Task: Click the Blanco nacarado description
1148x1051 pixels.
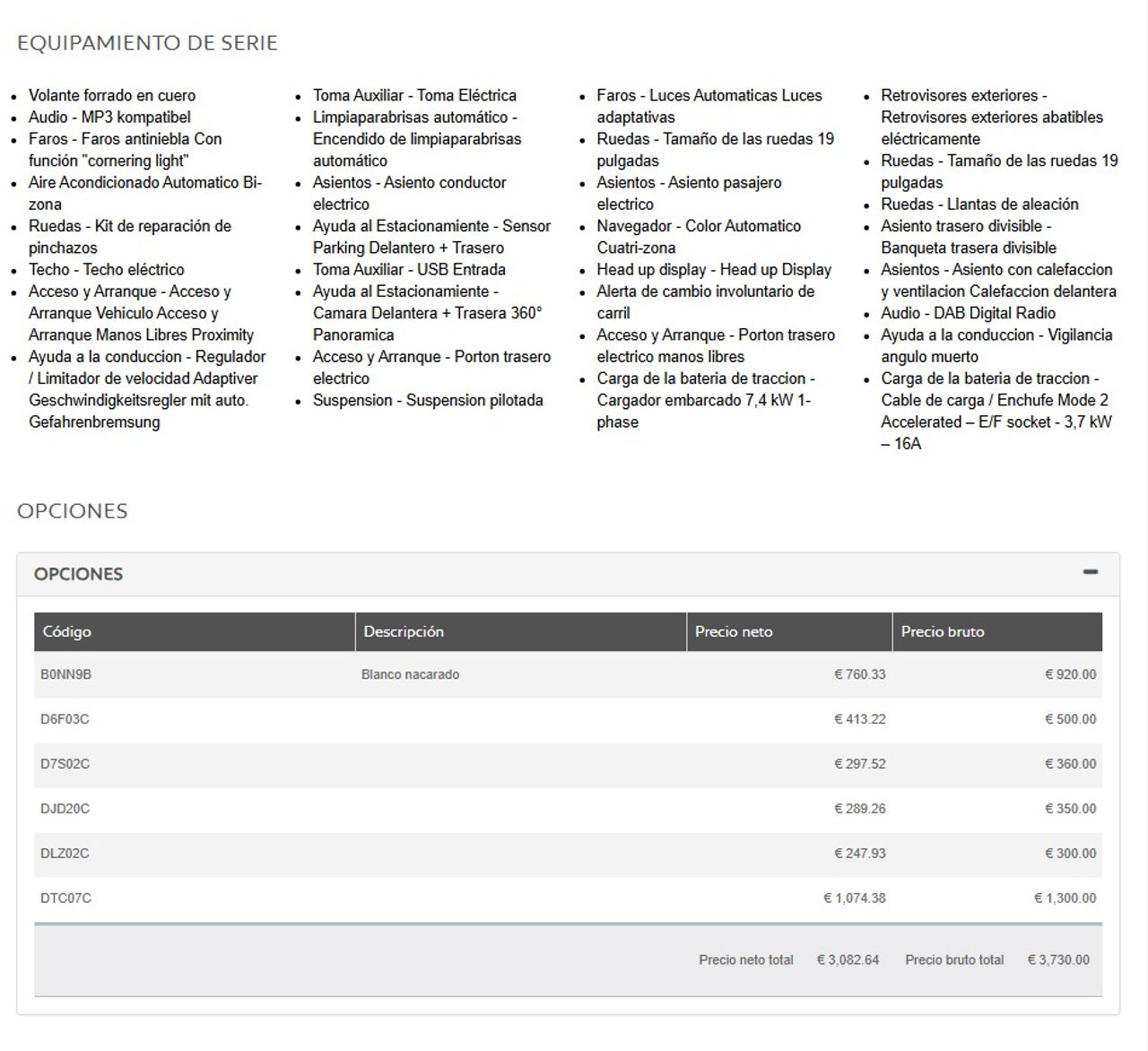Action: 410,674
